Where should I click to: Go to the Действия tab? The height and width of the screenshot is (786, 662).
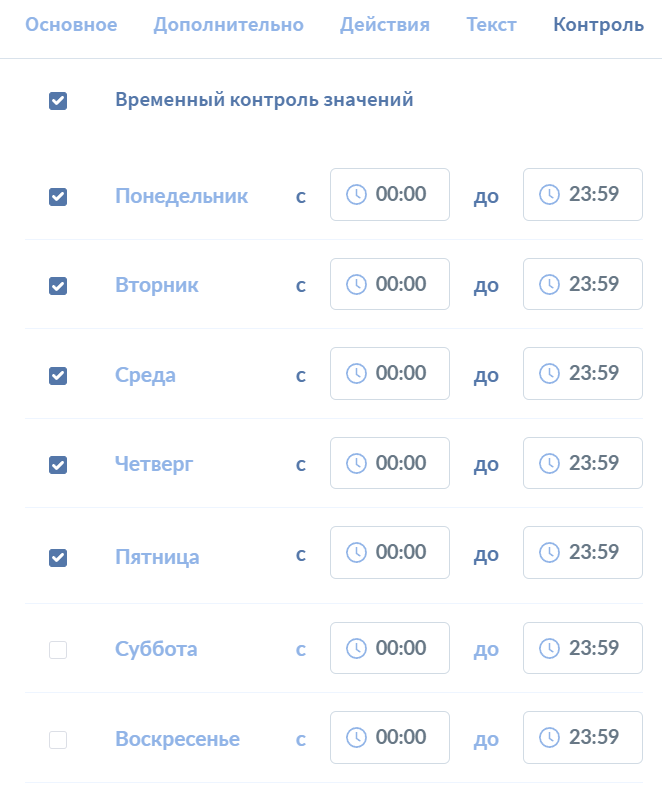(385, 25)
